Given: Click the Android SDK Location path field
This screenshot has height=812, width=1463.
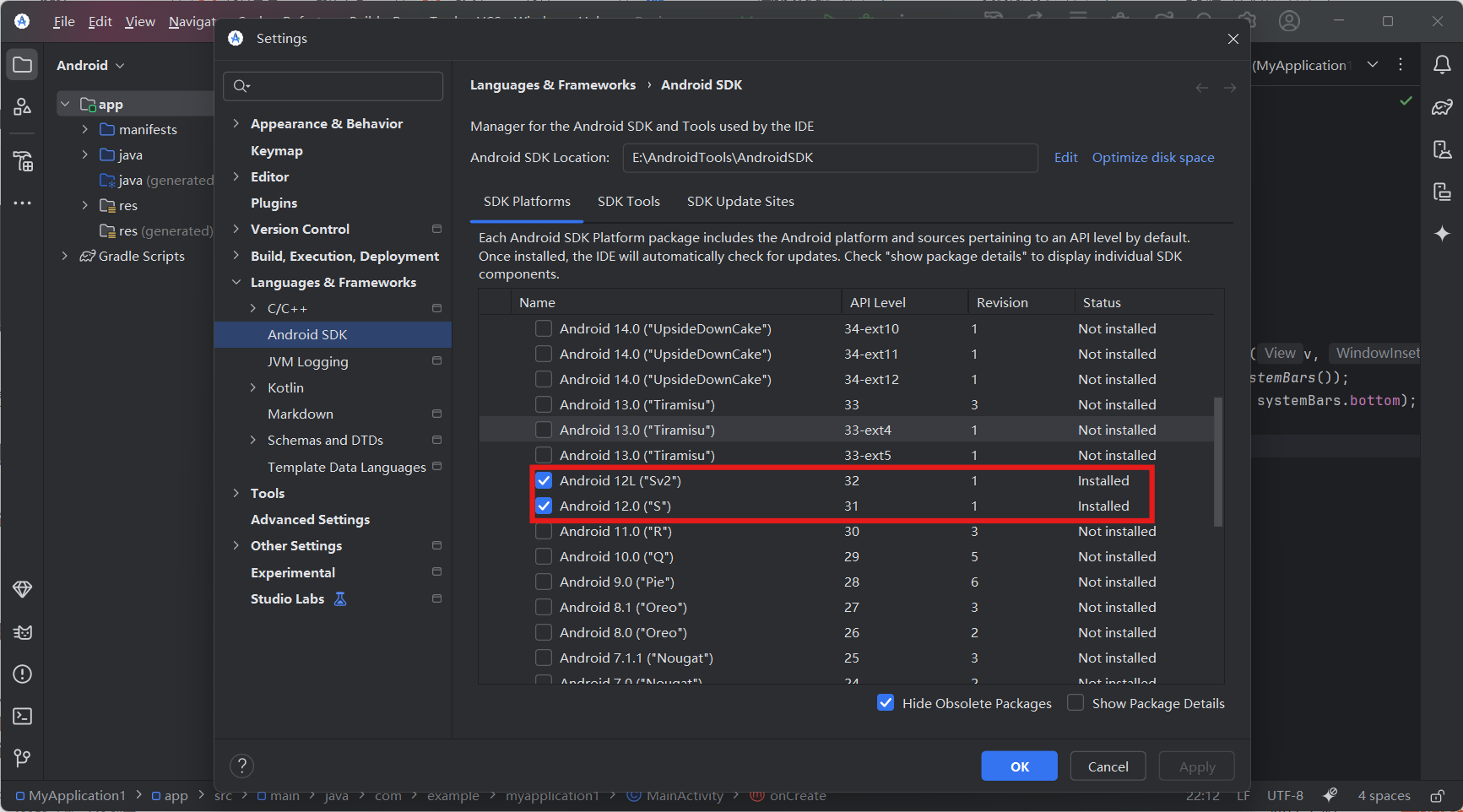Looking at the screenshot, I should 831,158.
